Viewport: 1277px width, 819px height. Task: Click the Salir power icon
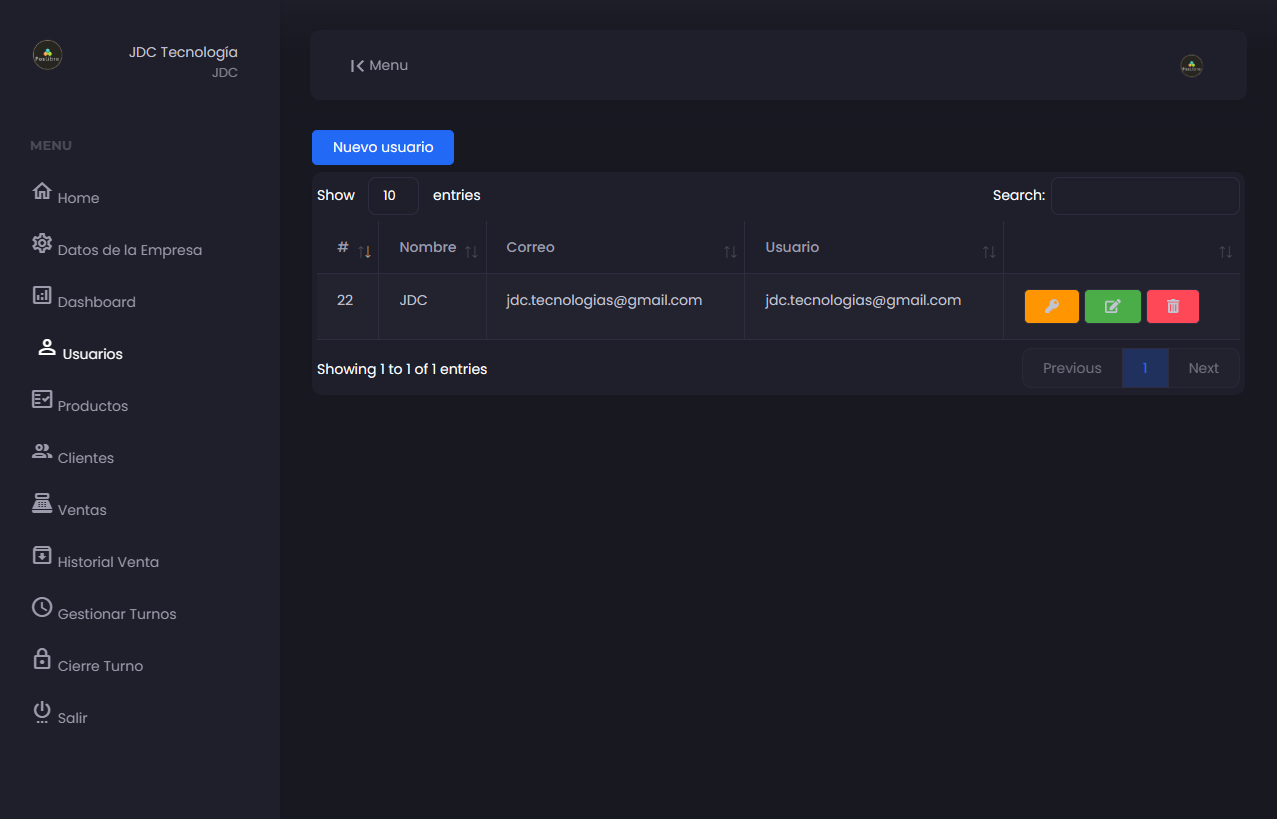tap(42, 711)
